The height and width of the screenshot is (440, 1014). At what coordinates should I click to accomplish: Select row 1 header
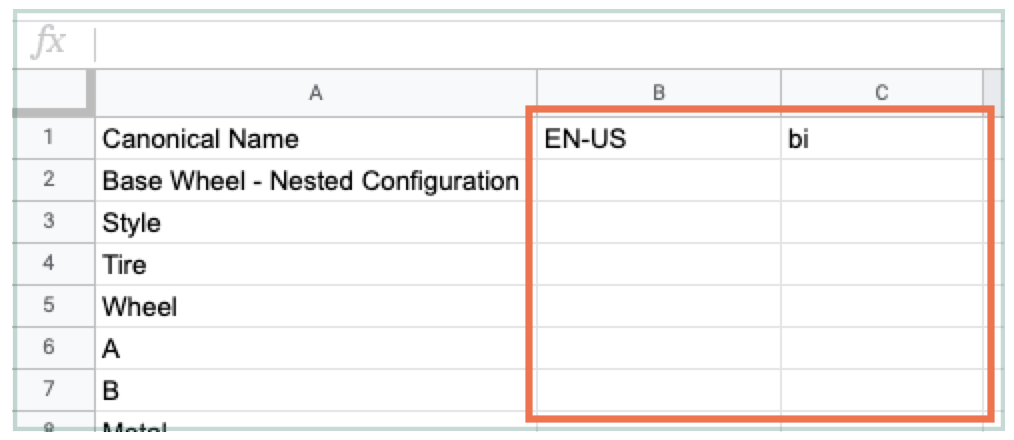[50, 138]
